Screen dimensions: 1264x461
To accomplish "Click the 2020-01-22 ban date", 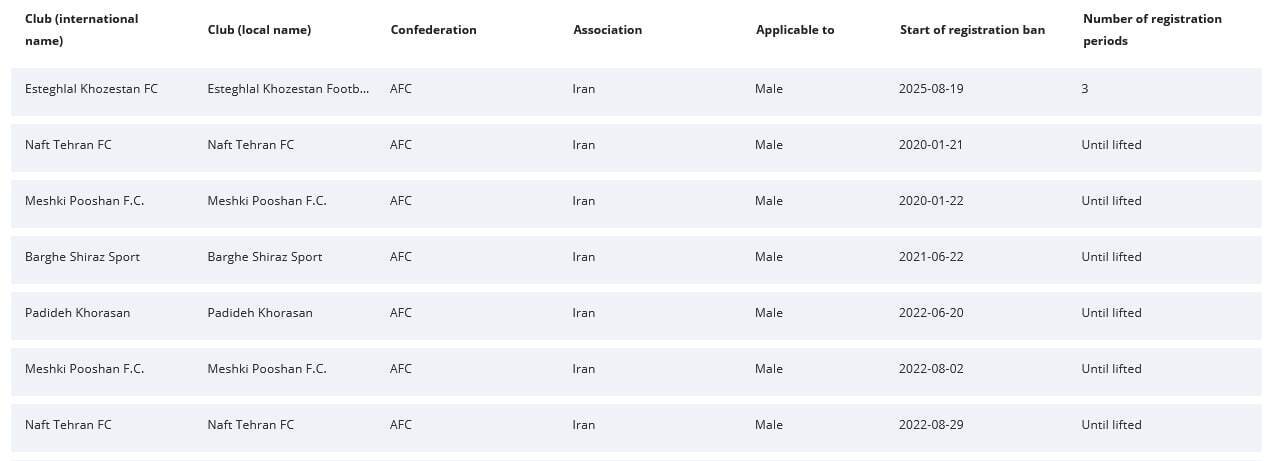I will tap(931, 201).
